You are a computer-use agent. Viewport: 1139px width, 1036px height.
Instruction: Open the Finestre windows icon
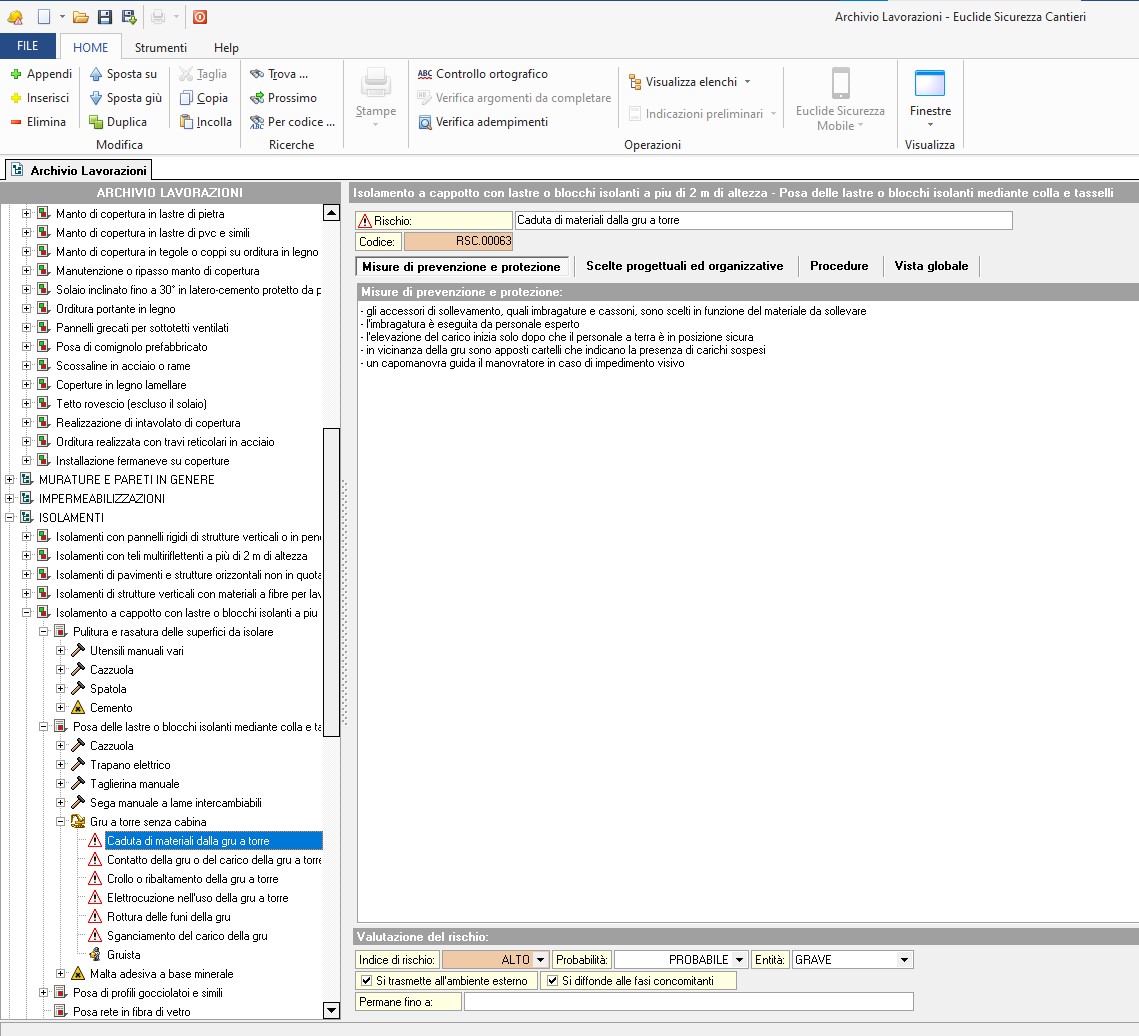(930, 84)
